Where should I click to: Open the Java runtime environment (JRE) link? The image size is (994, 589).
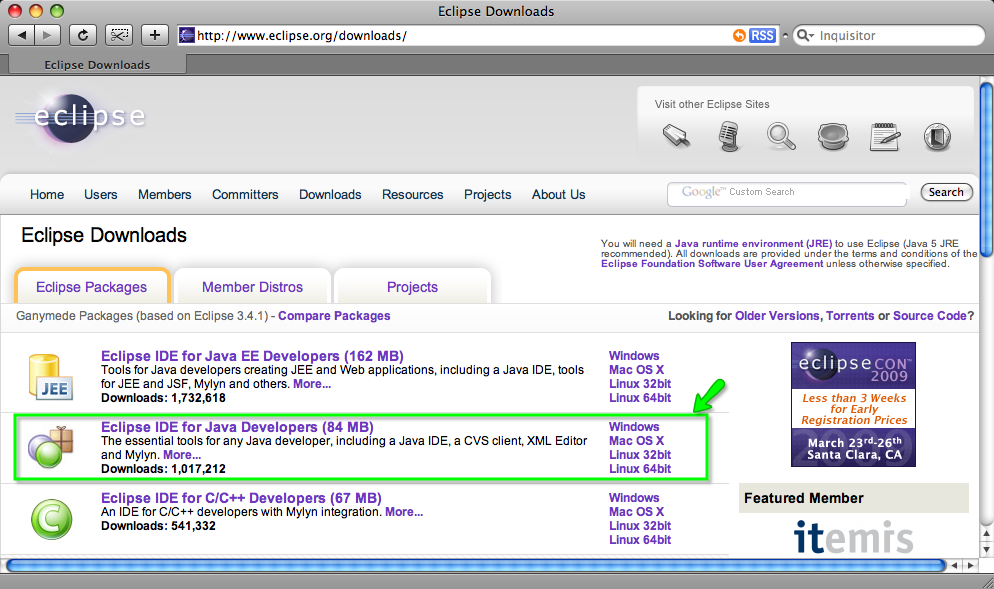[x=754, y=243]
